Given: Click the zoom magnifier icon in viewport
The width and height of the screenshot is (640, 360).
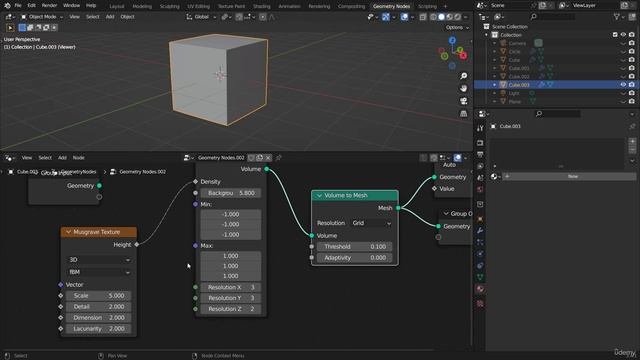Looking at the screenshot, I should (464, 76).
